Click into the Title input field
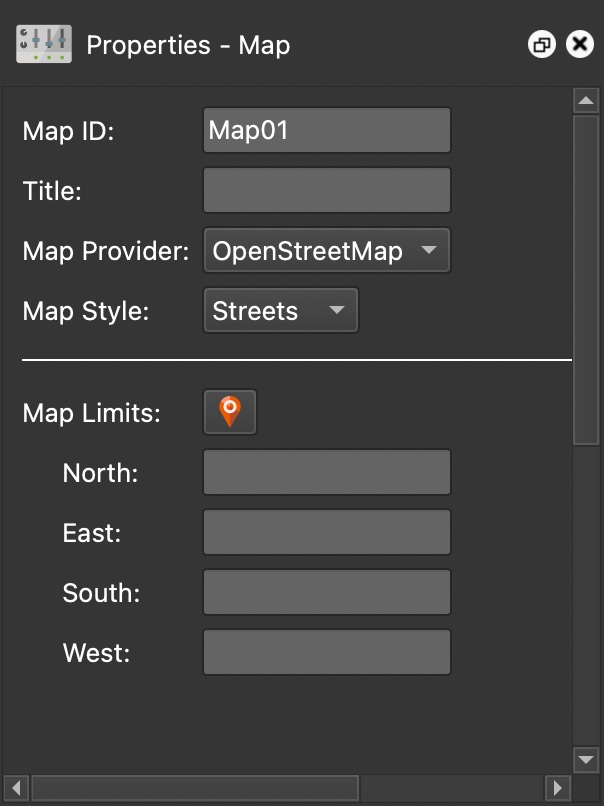Screen dimensions: 604x806 tap(326, 191)
